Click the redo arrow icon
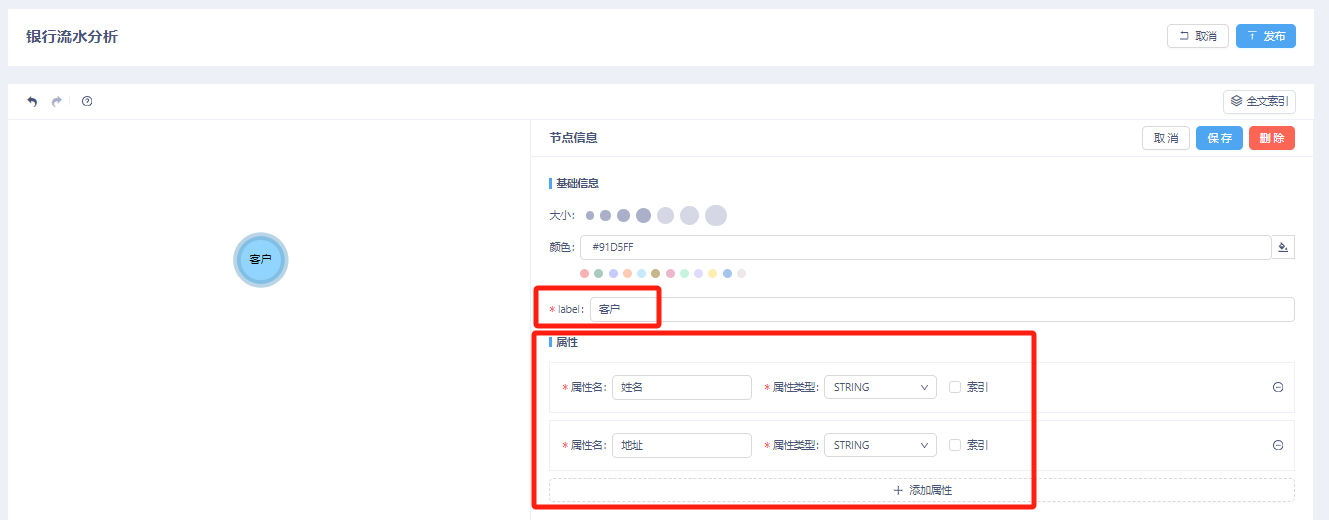The width and height of the screenshot is (1329, 520). click(x=57, y=101)
